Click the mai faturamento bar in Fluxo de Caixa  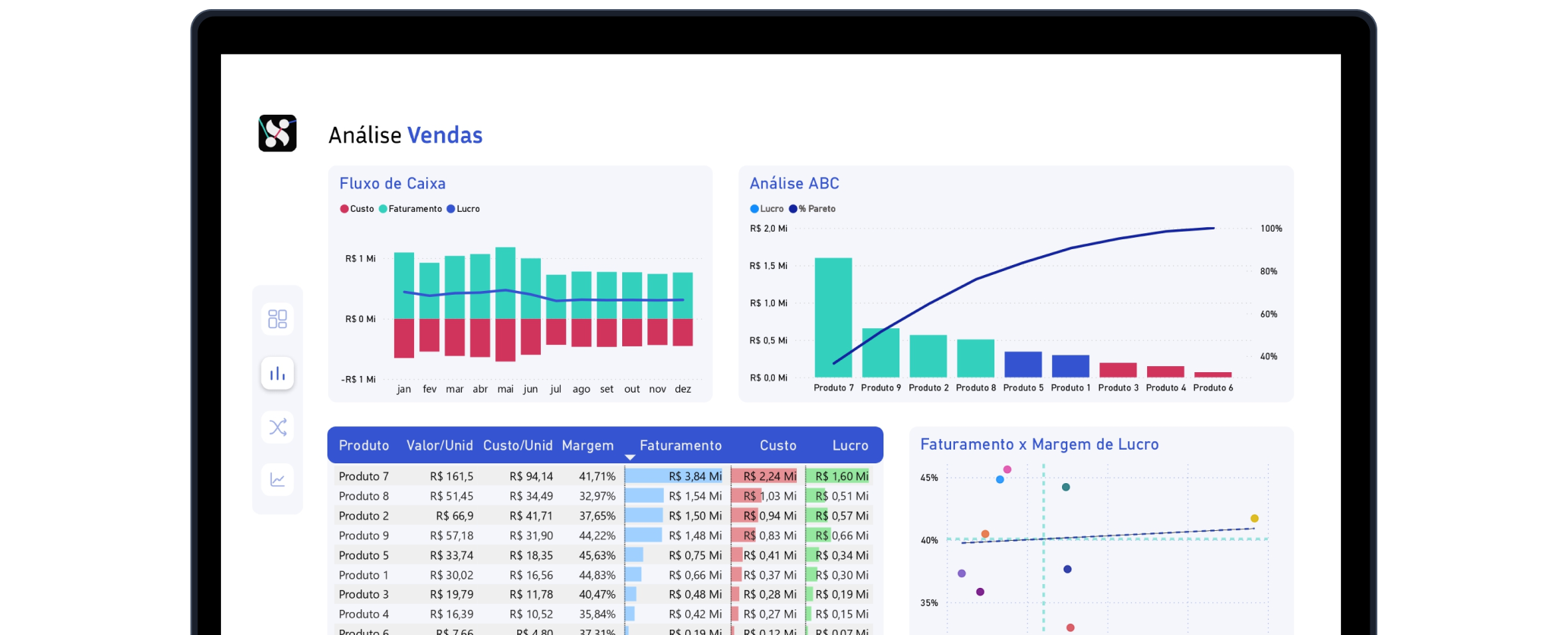pos(505,283)
